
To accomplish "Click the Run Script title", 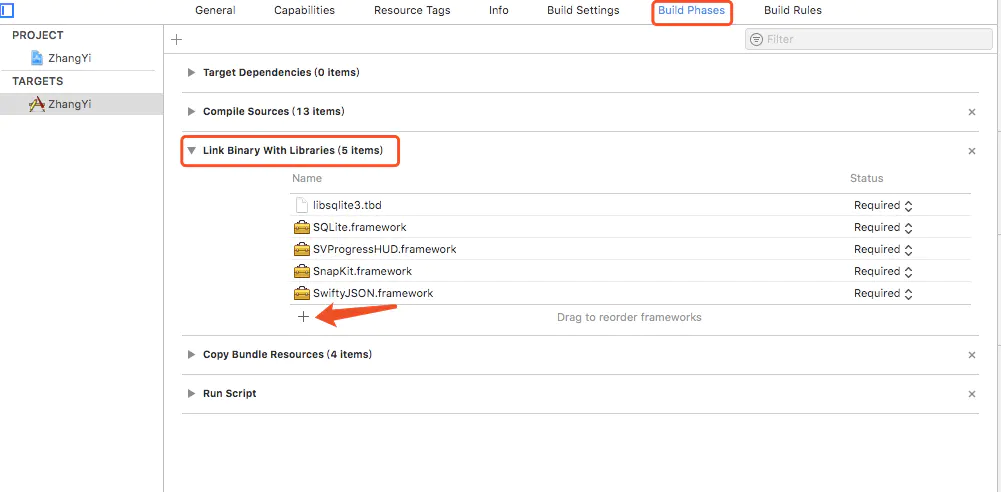I will pyautogui.click(x=230, y=394).
